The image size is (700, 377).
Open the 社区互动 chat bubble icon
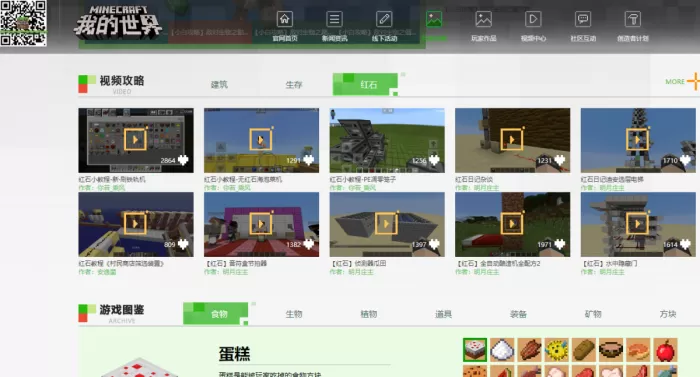click(x=583, y=20)
